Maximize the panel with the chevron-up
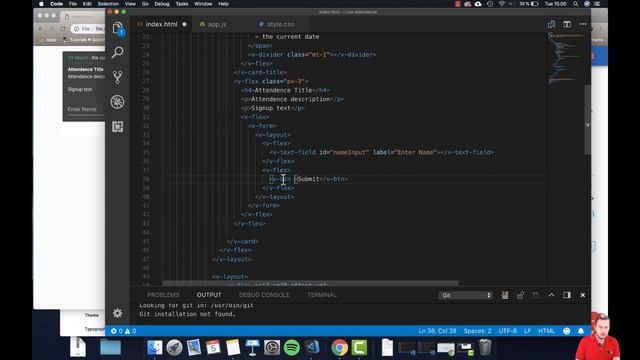 551,295
